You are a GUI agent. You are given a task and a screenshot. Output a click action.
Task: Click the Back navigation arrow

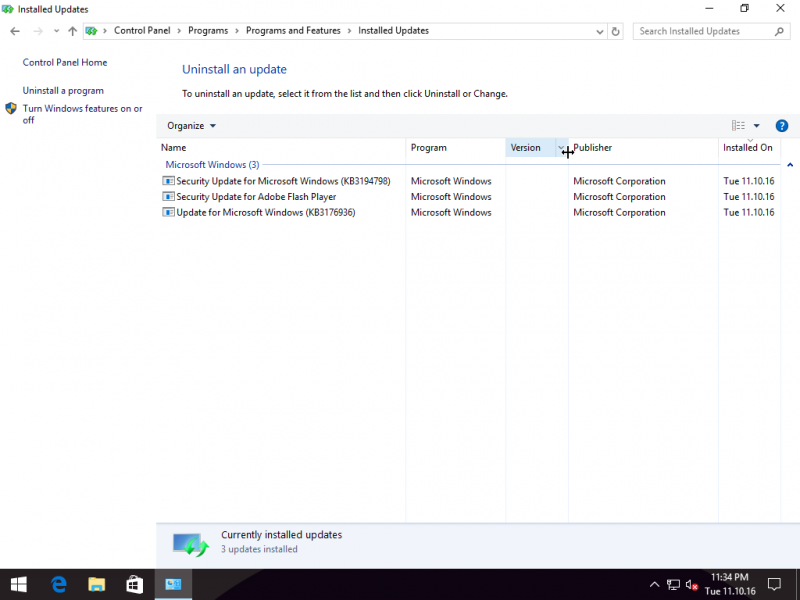(15, 31)
